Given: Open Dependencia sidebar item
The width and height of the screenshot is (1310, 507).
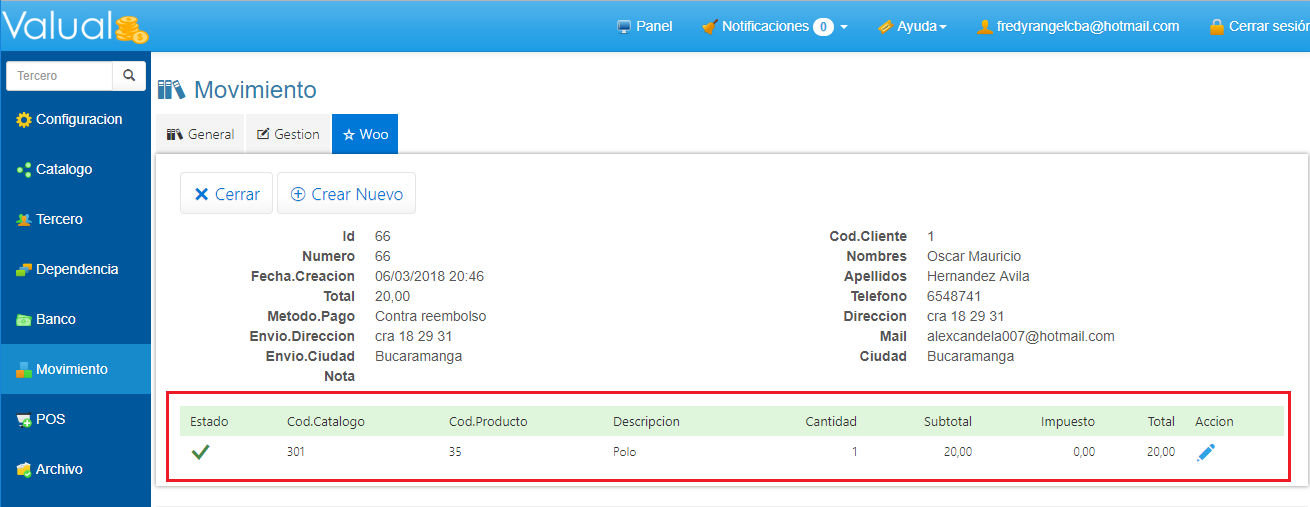Looking at the screenshot, I should click(75, 270).
